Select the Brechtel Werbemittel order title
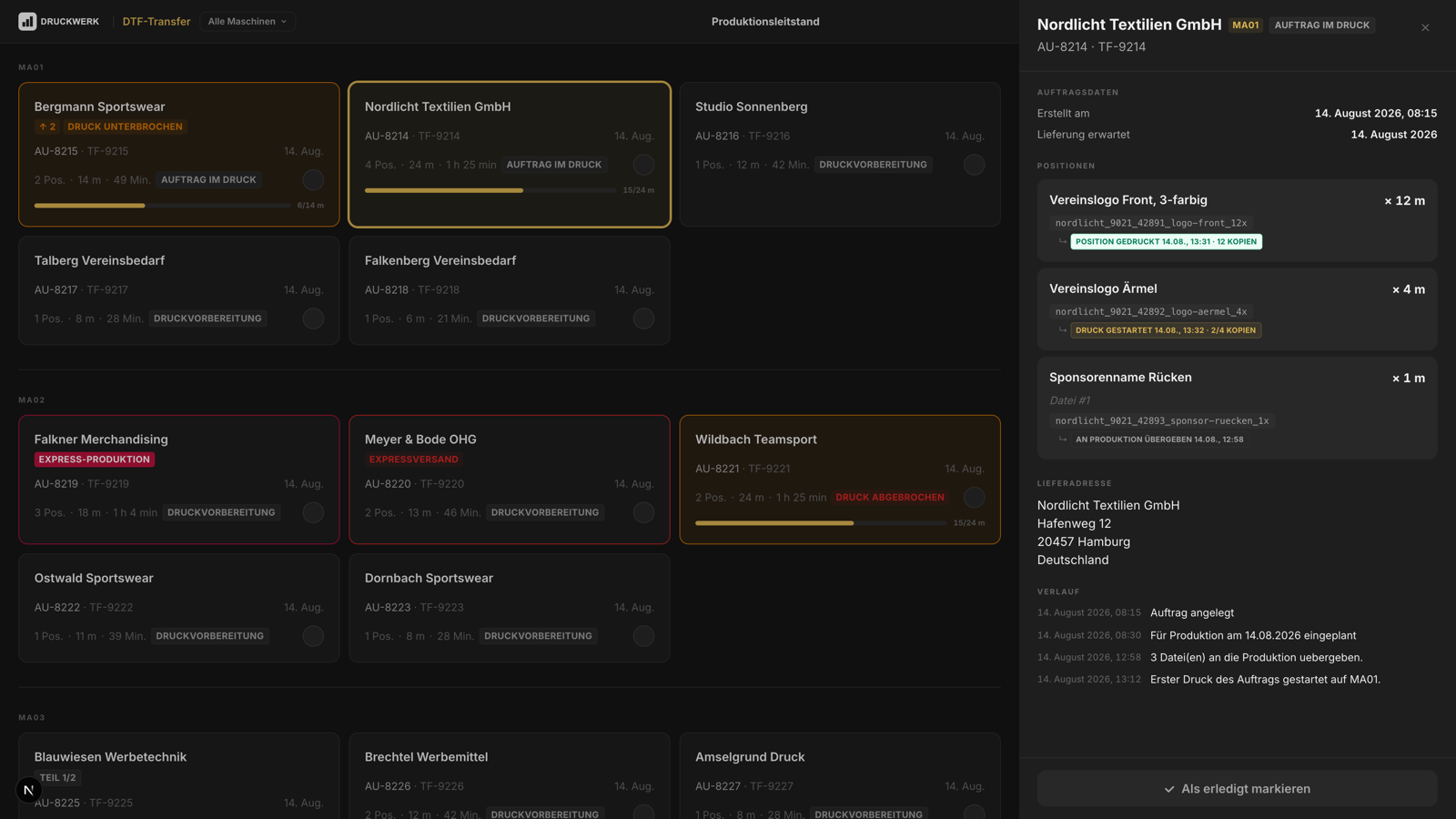This screenshot has height=819, width=1456. click(426, 757)
